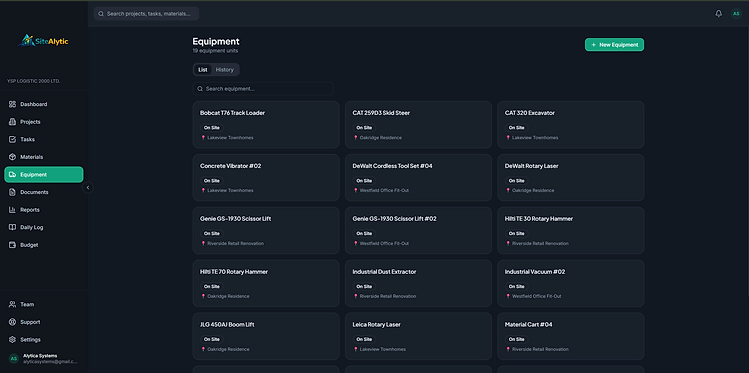Click the Equipment truck icon
Screen dimensions: 749x373
click(12, 174)
